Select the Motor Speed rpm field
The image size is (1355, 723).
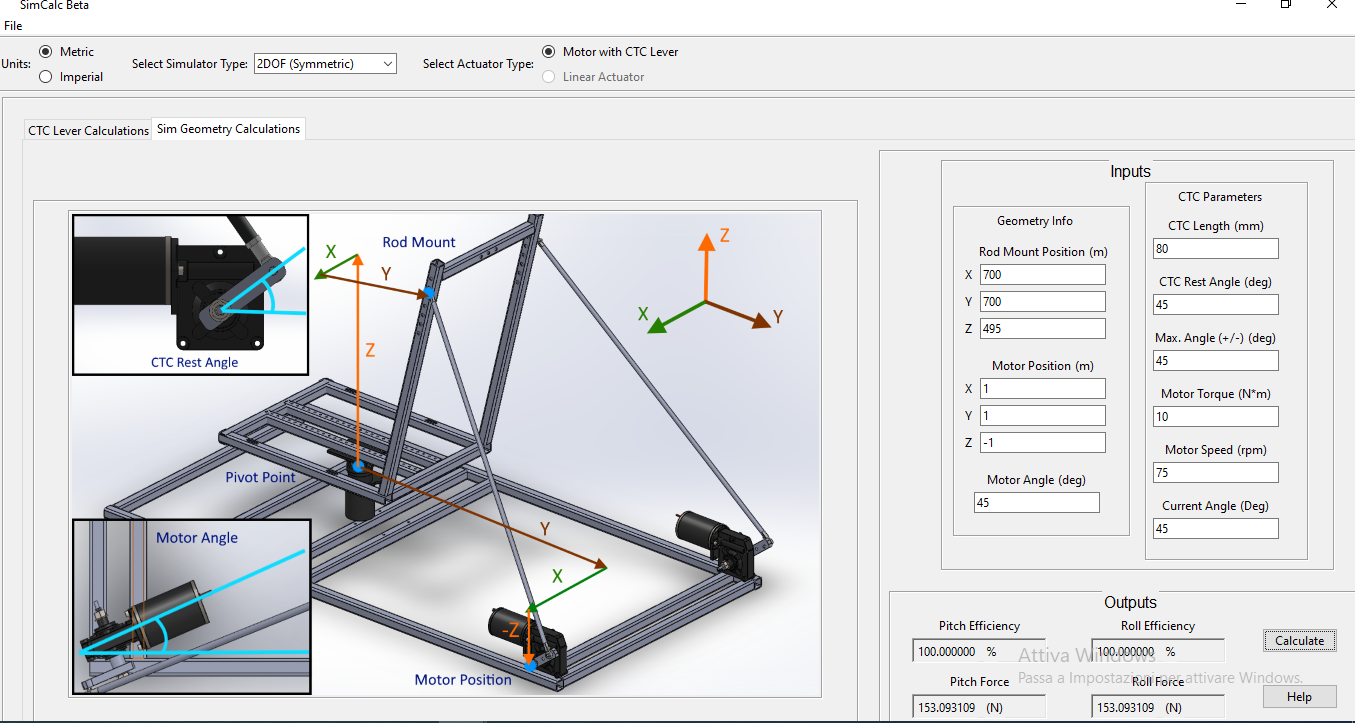click(x=1215, y=473)
